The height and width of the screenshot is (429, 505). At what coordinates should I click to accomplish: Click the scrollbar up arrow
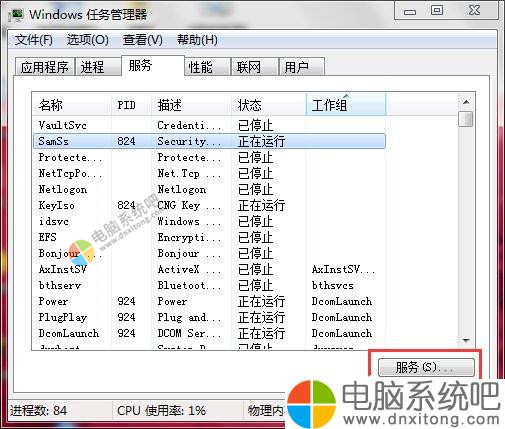[x=466, y=102]
